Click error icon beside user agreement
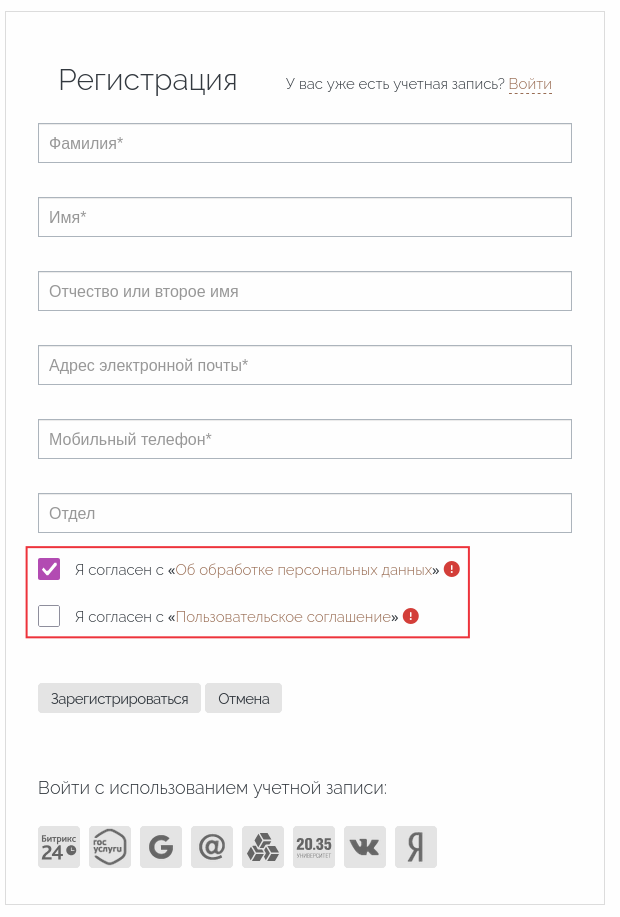 pyautogui.click(x=411, y=616)
